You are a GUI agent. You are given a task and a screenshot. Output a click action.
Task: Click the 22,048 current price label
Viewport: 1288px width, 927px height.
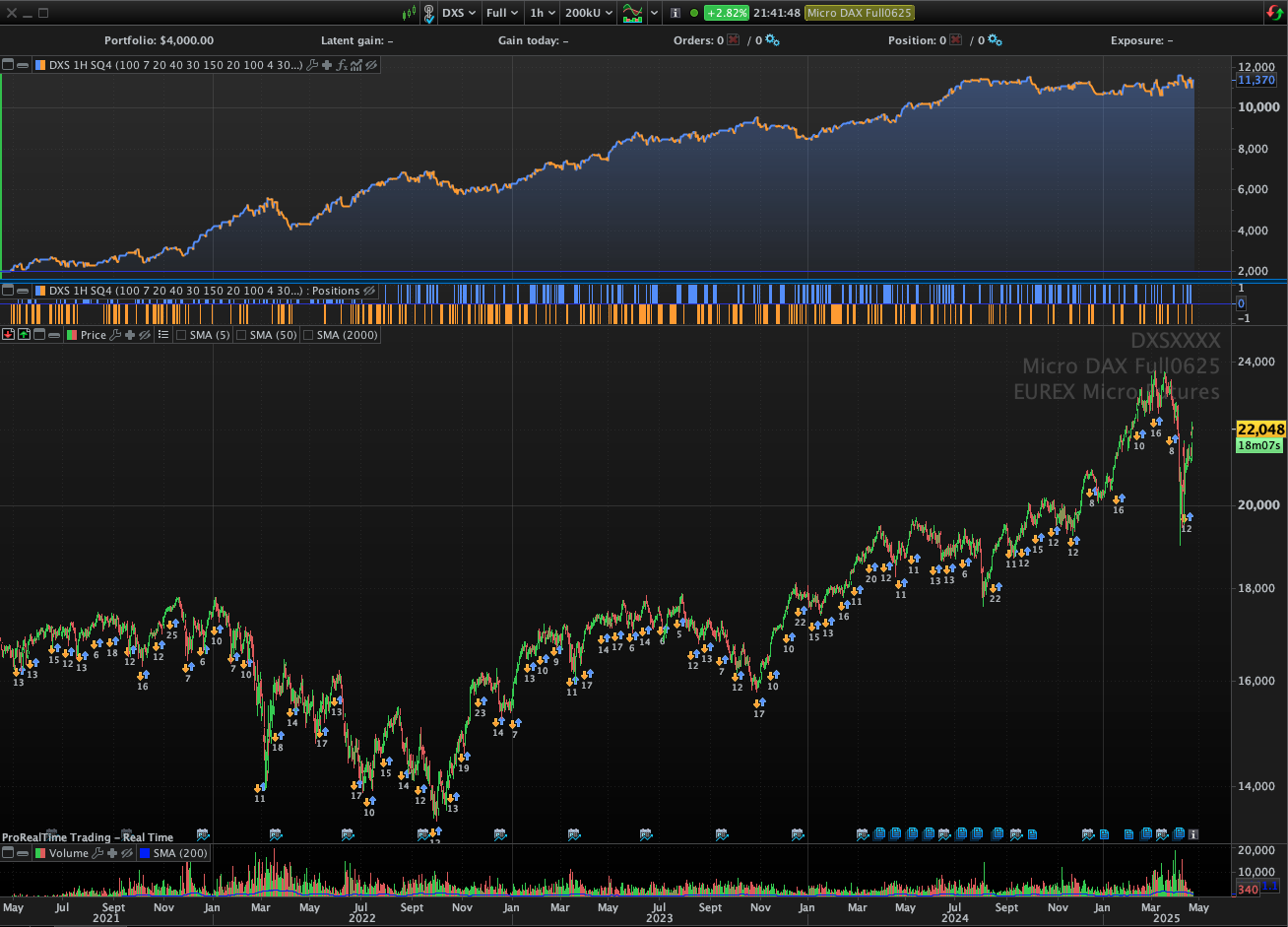pos(1261,429)
